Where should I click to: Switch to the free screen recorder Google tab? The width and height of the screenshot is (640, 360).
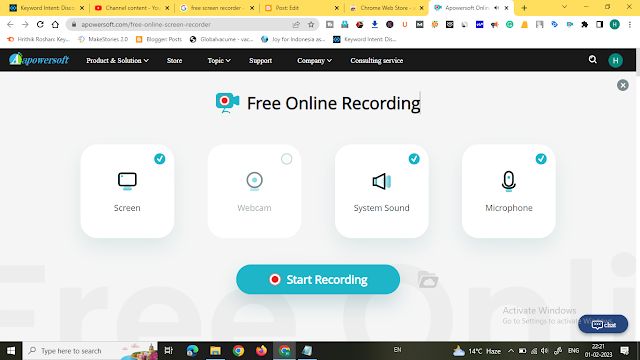pos(217,8)
